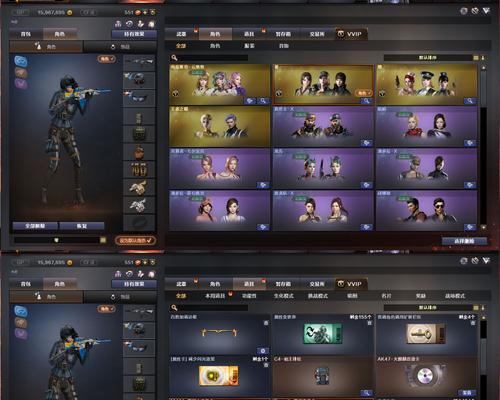The image size is (500, 400).
Task: Open the default sort dropdown in lower inventory
Action: pyautogui.click(x=428, y=308)
